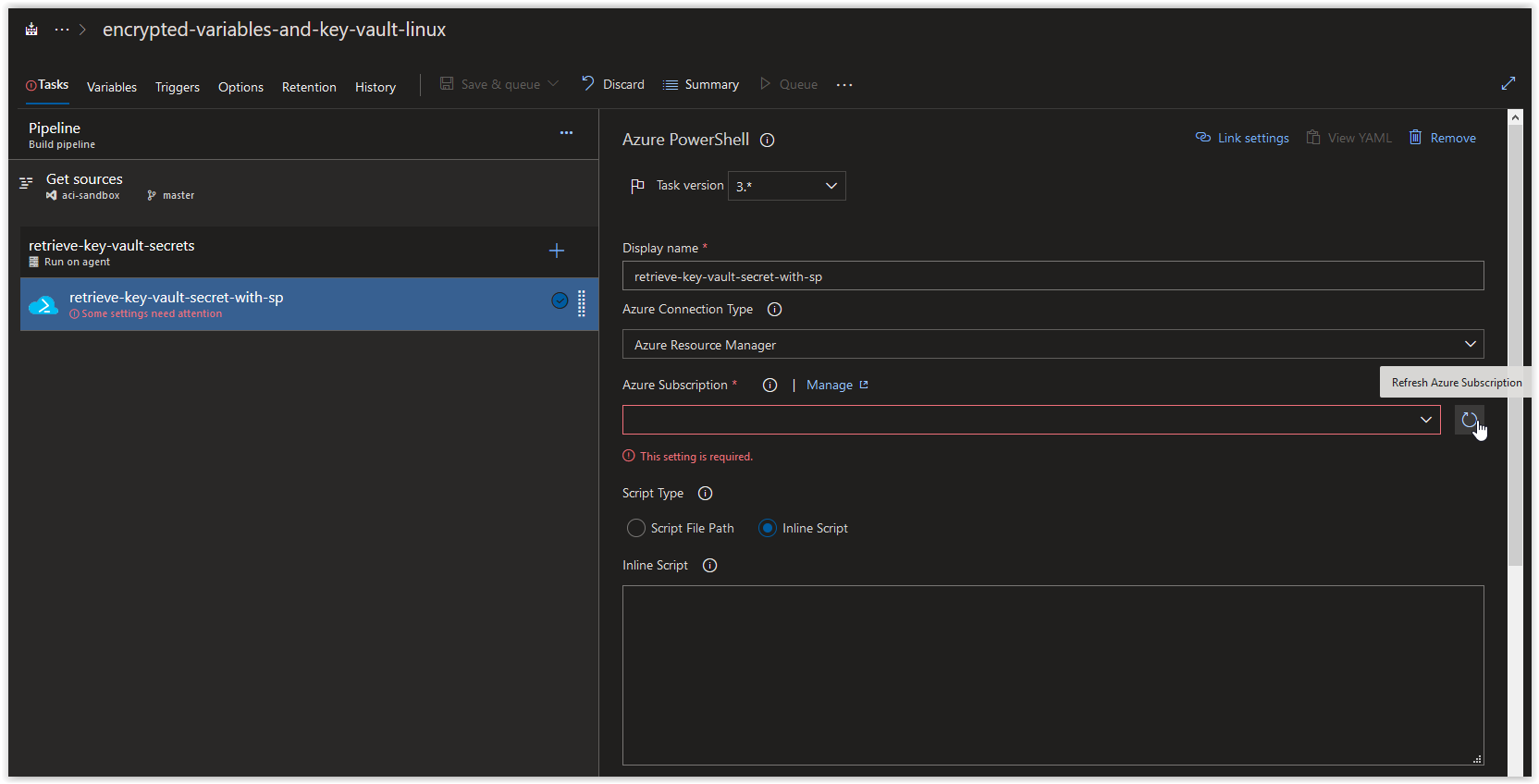
Task: Open the Azure Subscription dropdown
Action: [x=1031, y=420]
